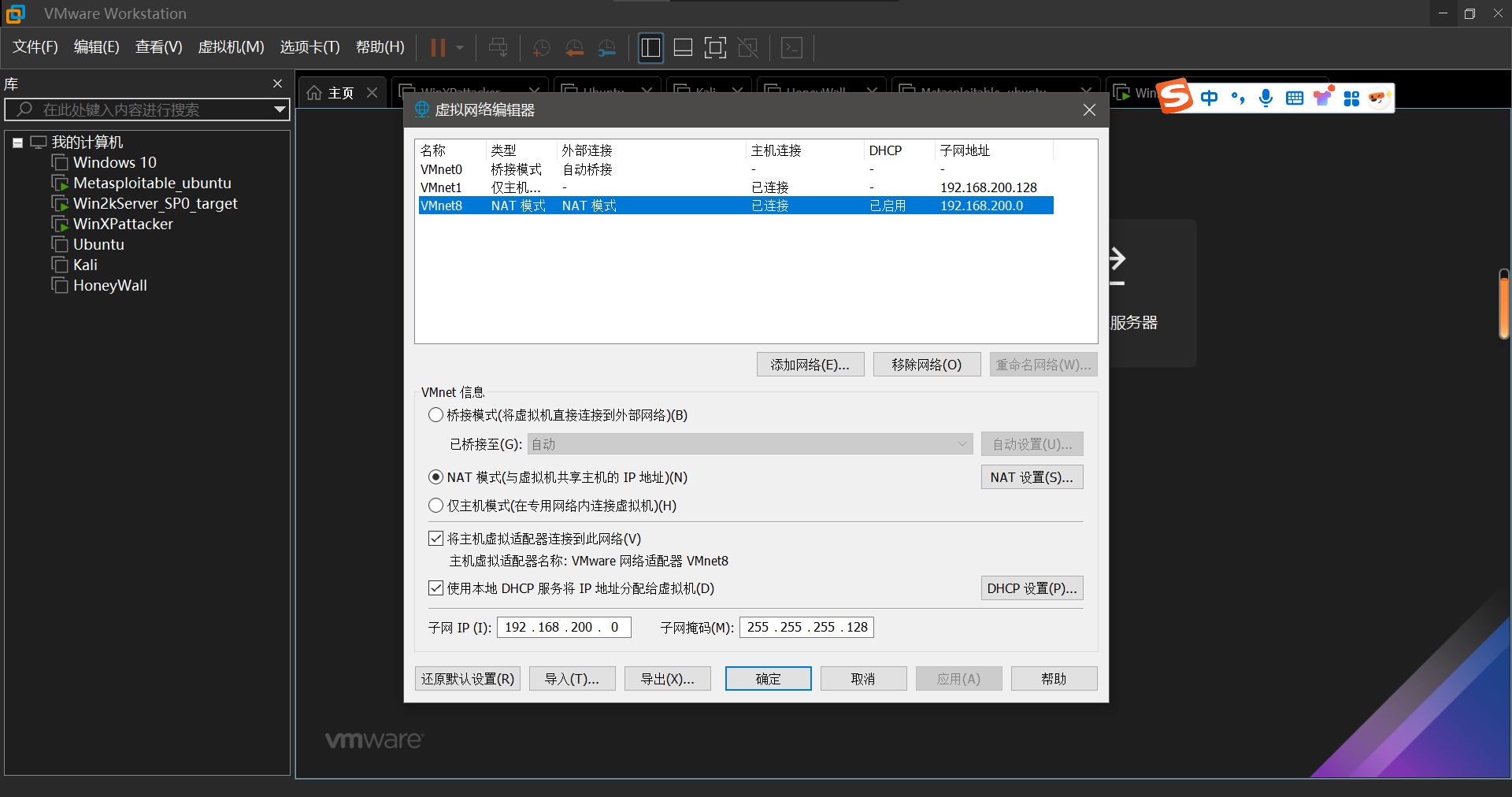Take a snapshot of the virtual machine

tap(541, 47)
